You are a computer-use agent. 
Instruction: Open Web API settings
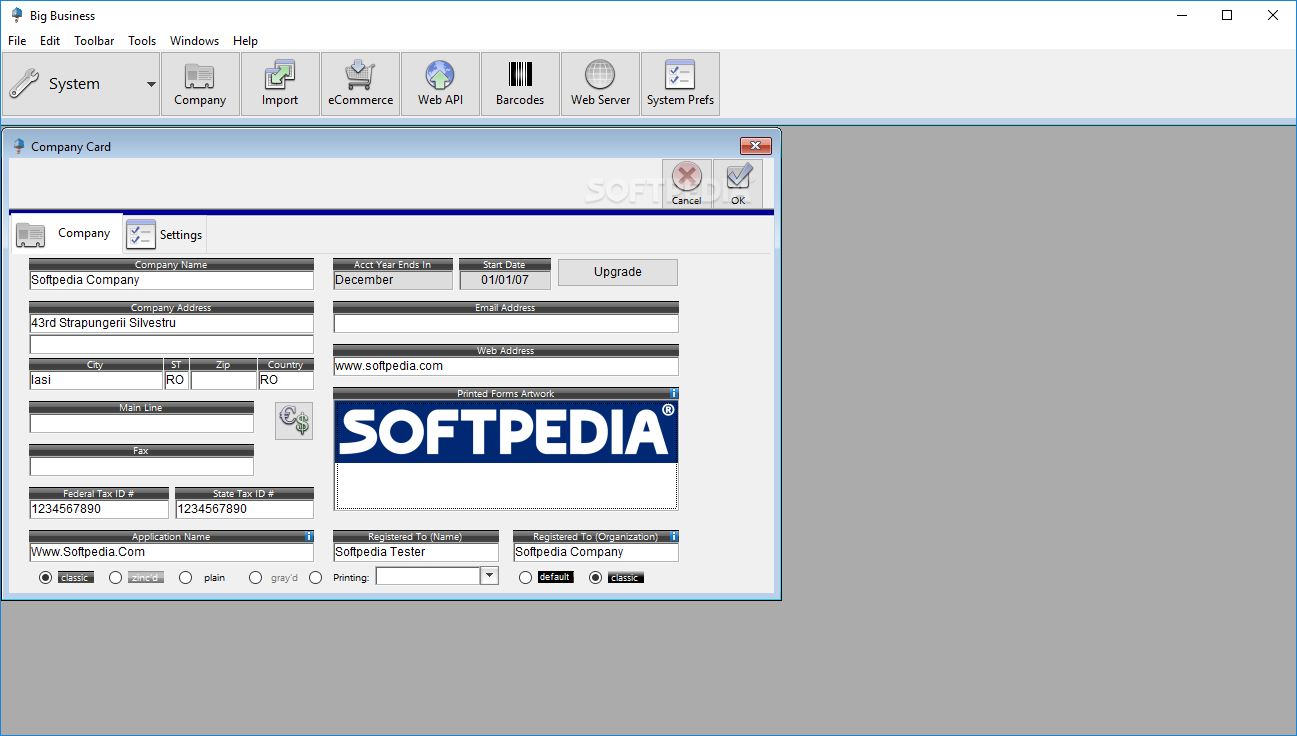coord(440,84)
